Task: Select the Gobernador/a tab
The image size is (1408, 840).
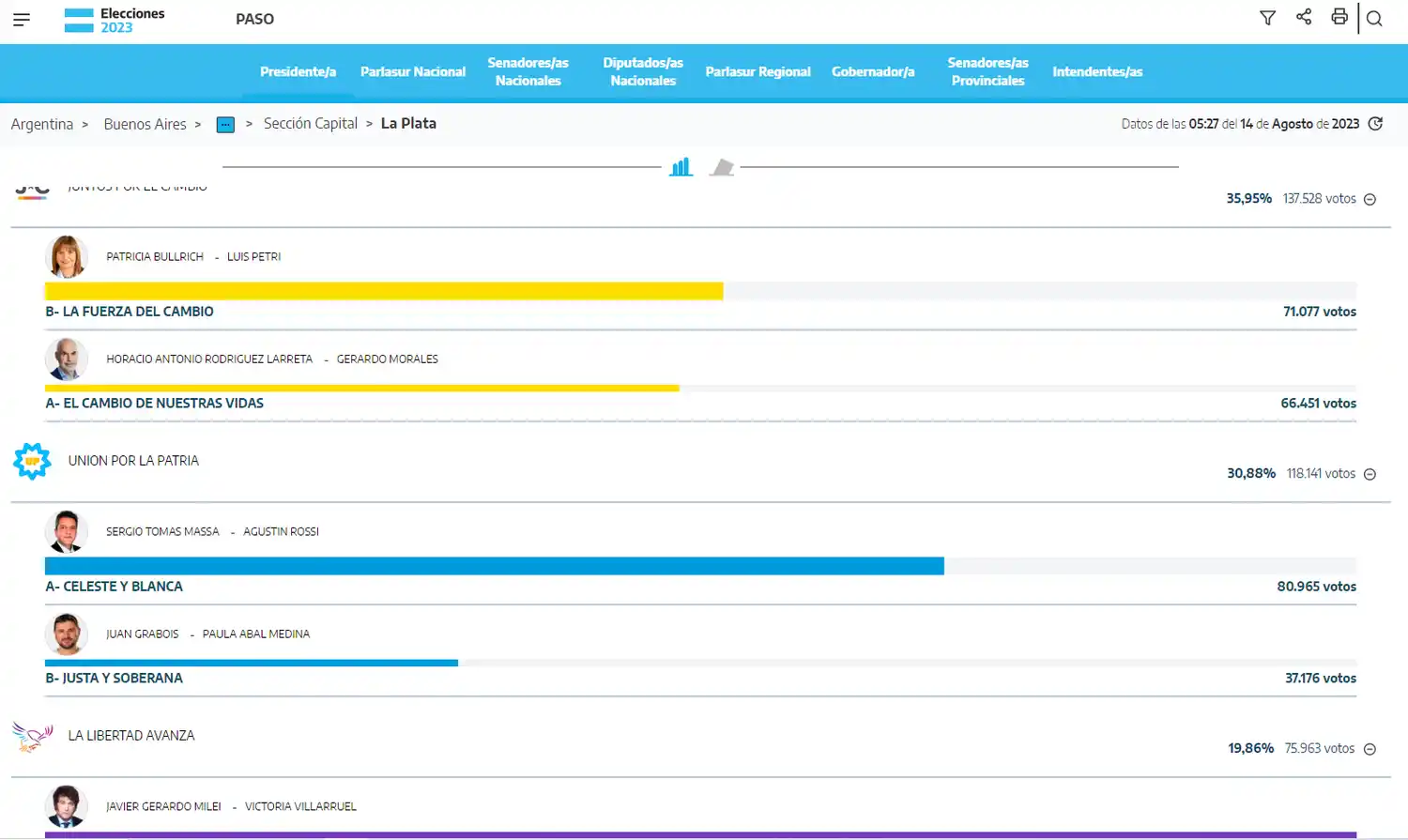Action: tap(873, 71)
